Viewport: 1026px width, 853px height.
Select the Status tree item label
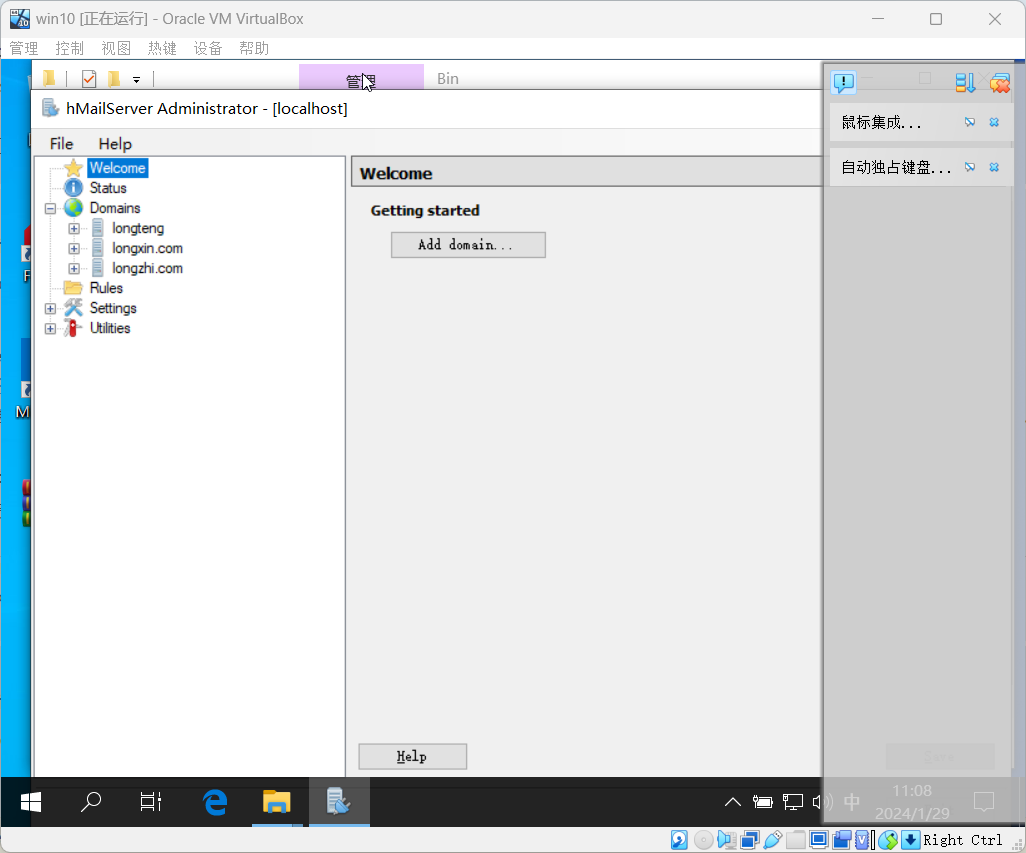[108, 188]
